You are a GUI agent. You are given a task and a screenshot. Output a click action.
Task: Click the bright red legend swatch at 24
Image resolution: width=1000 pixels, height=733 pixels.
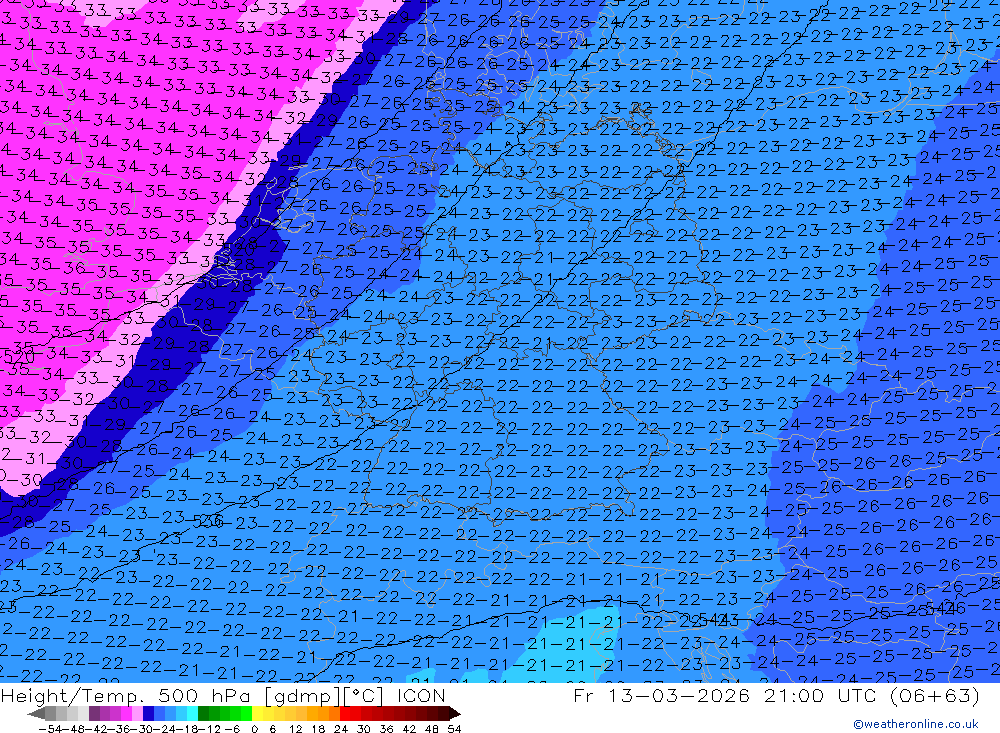tap(345, 713)
